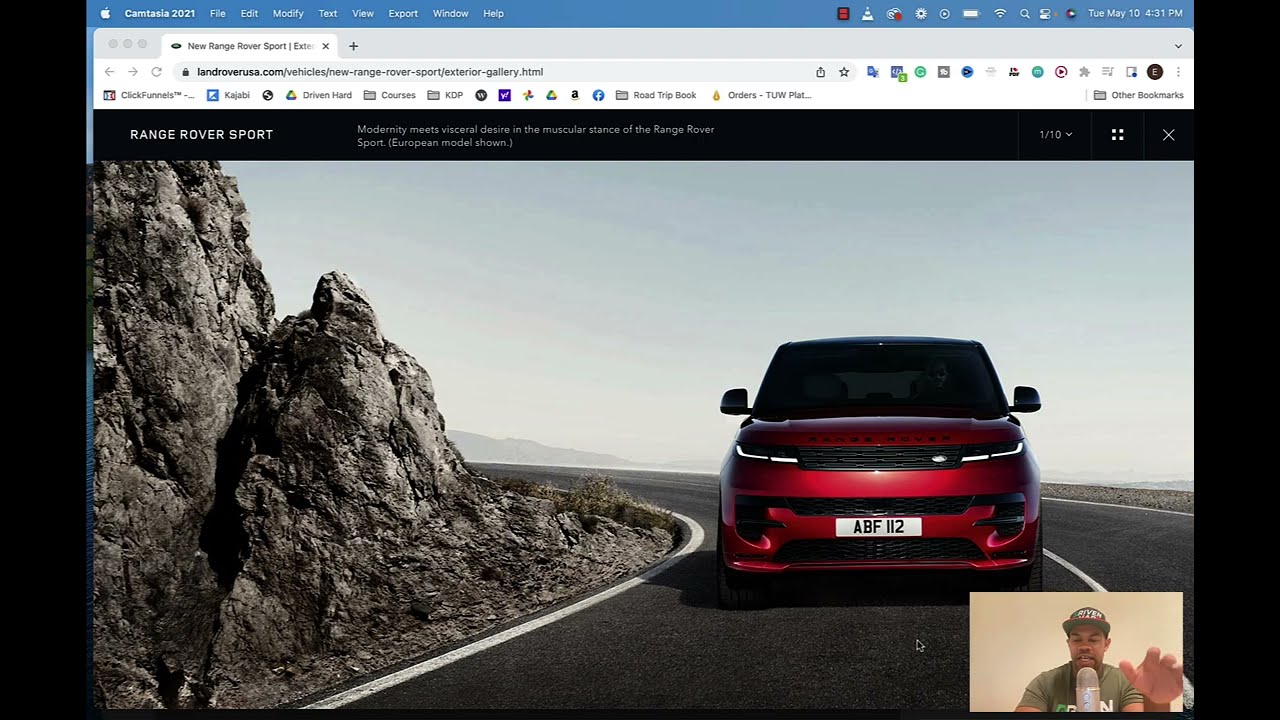Open the Window menu
Viewport: 1280px width, 720px height.
(x=450, y=13)
